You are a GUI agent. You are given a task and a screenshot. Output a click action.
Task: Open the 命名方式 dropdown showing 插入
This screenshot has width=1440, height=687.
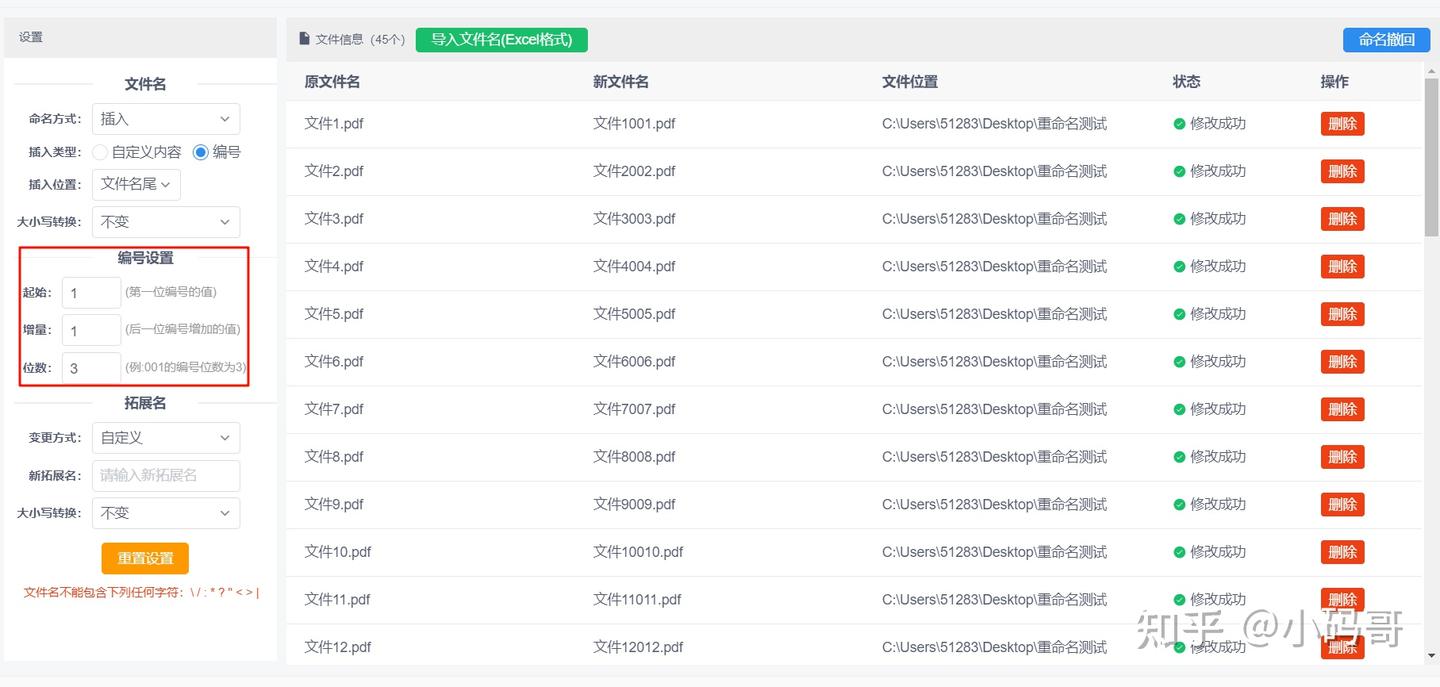166,119
